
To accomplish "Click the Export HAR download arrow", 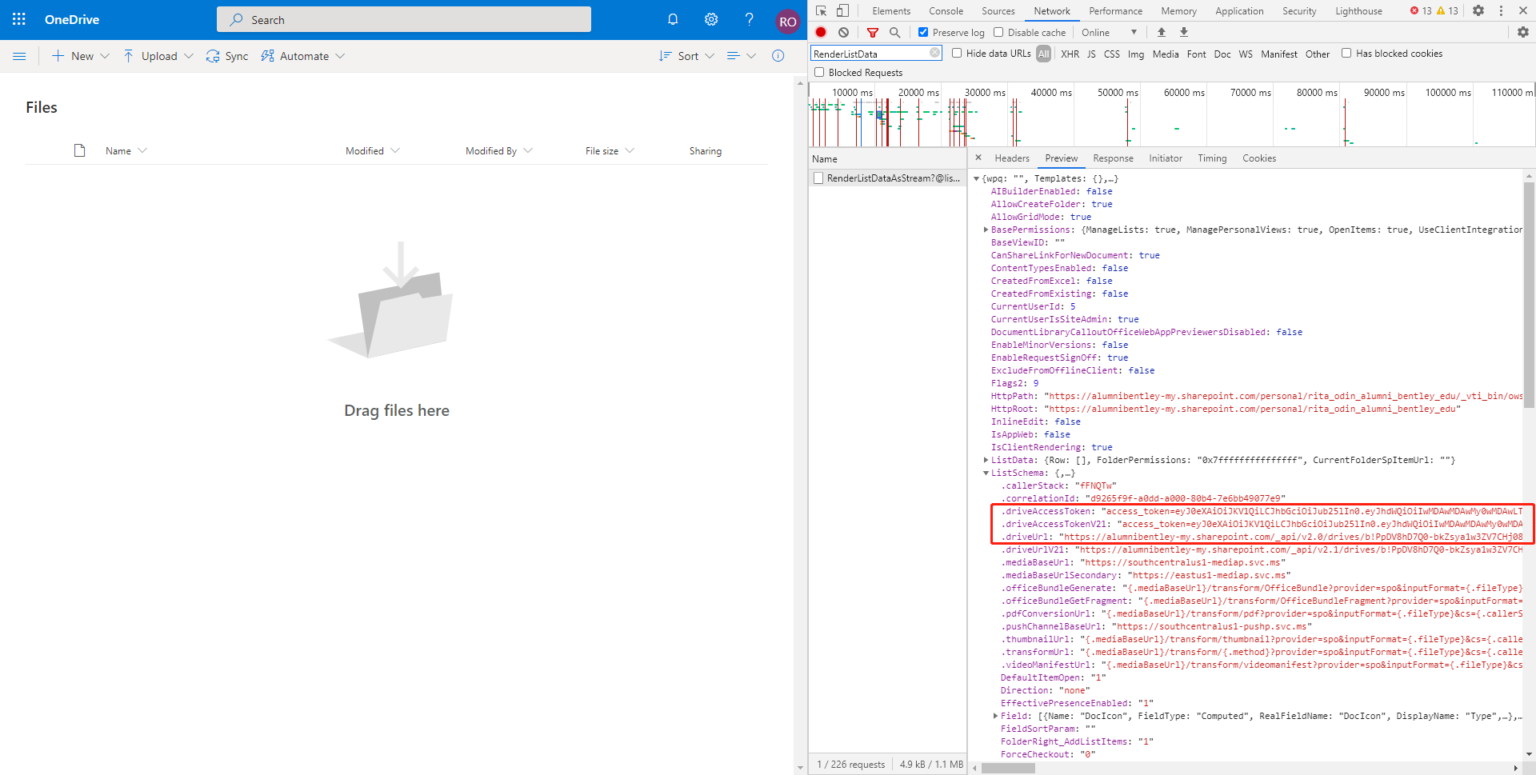I will point(1182,32).
